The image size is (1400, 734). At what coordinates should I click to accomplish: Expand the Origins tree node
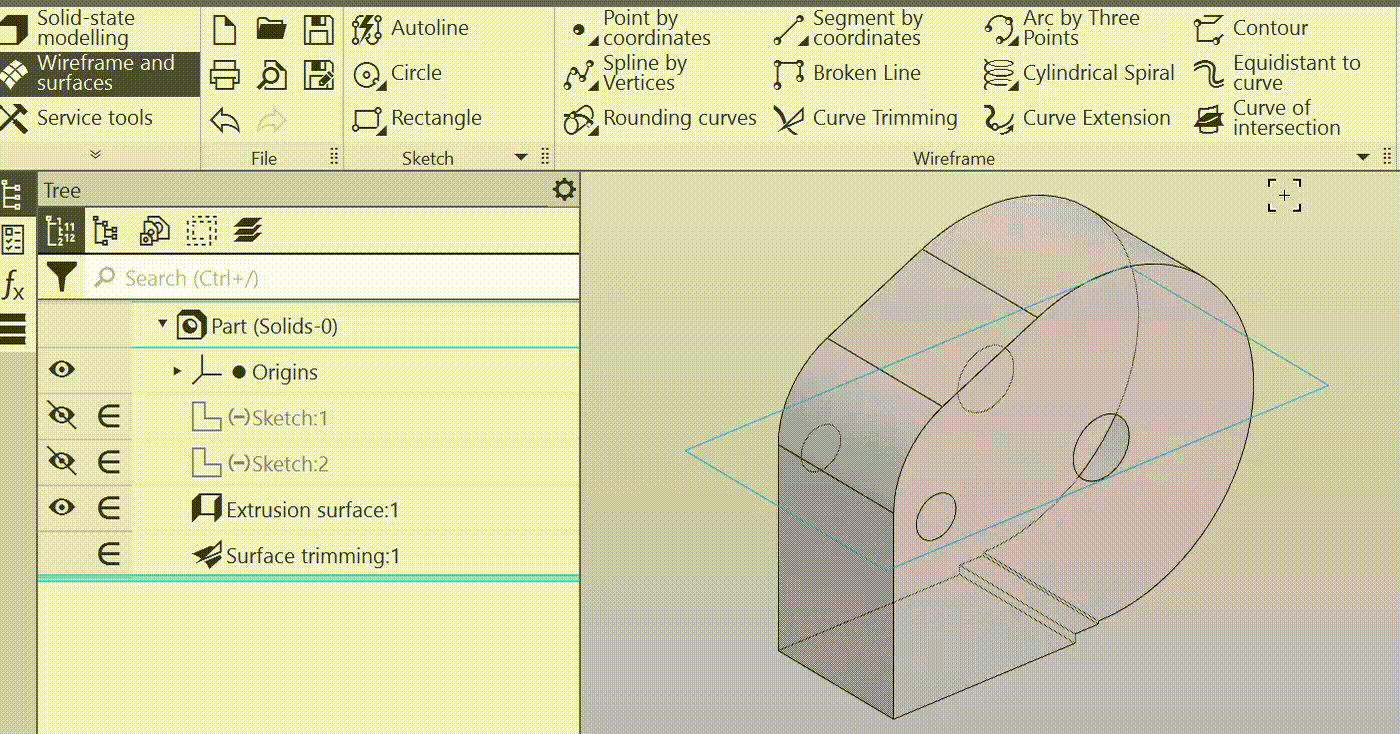pos(177,371)
